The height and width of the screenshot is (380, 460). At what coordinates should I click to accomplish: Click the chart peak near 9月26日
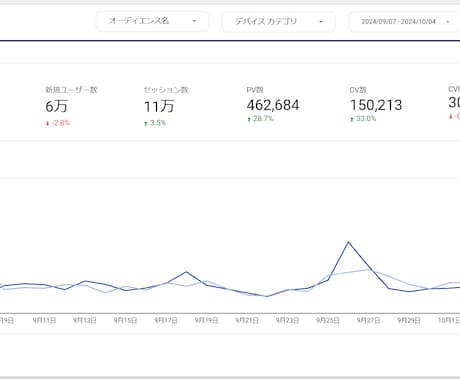point(348,242)
